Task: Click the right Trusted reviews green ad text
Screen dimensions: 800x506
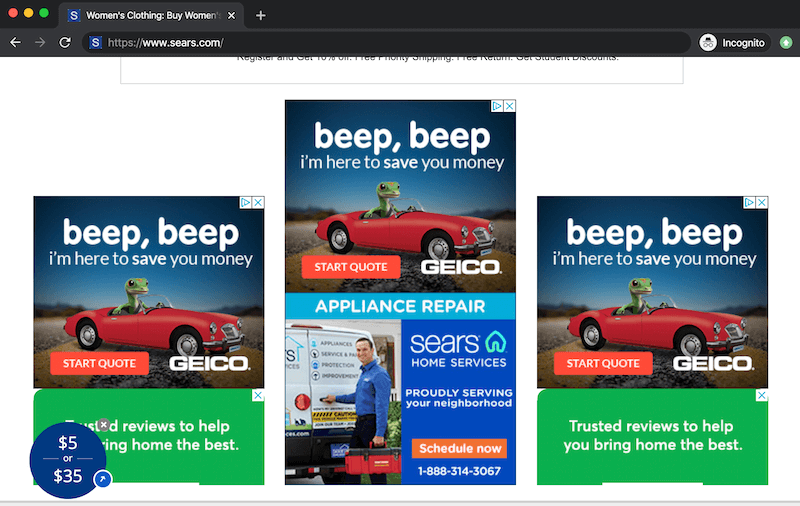Action: (653, 435)
